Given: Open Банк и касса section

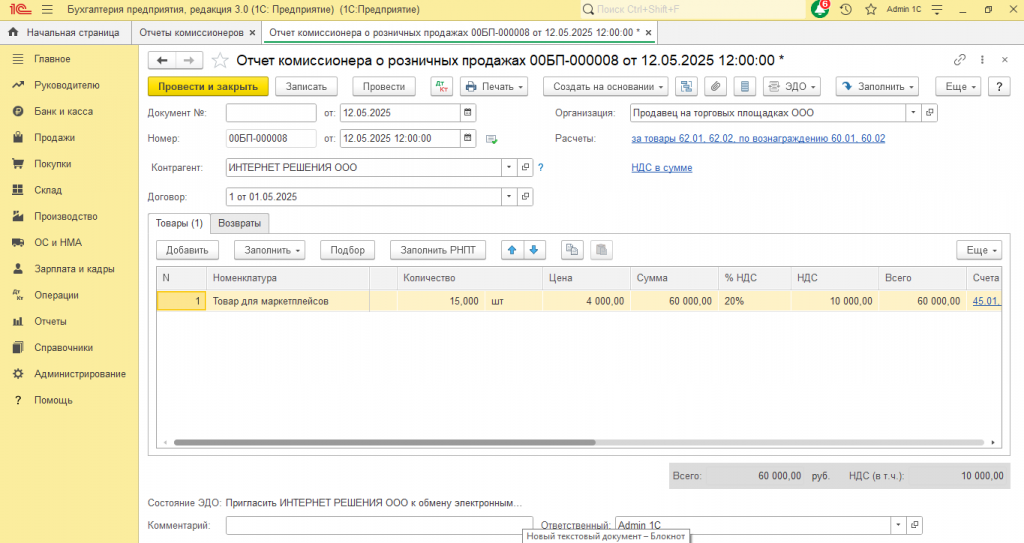Looking at the screenshot, I should point(63,112).
